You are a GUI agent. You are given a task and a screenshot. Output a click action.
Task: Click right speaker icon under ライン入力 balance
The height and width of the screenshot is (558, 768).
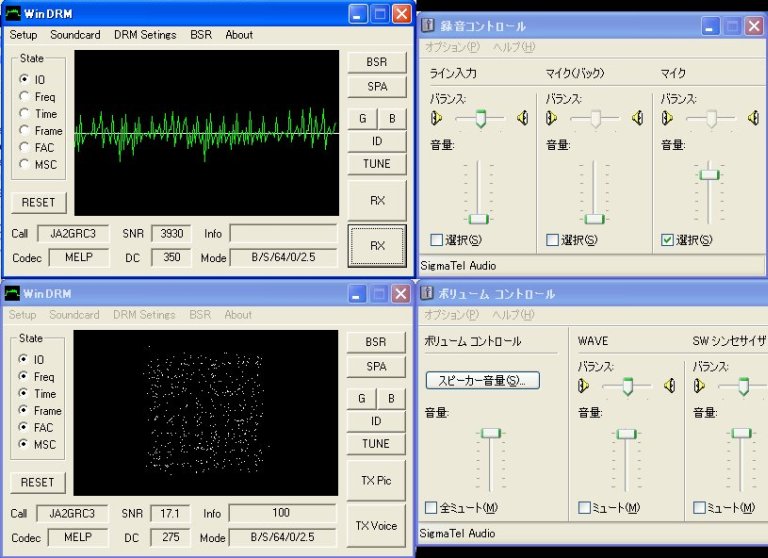[523, 118]
